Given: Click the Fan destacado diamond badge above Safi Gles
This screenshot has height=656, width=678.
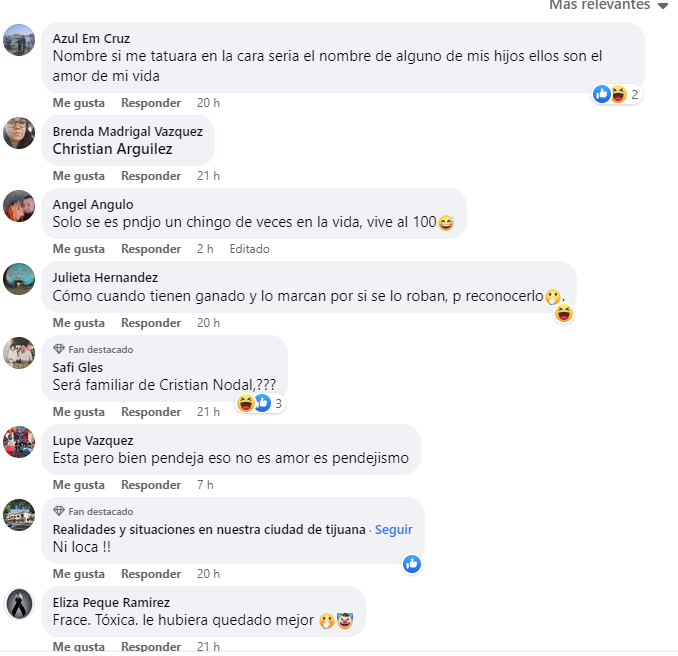Looking at the screenshot, I should tap(59, 349).
